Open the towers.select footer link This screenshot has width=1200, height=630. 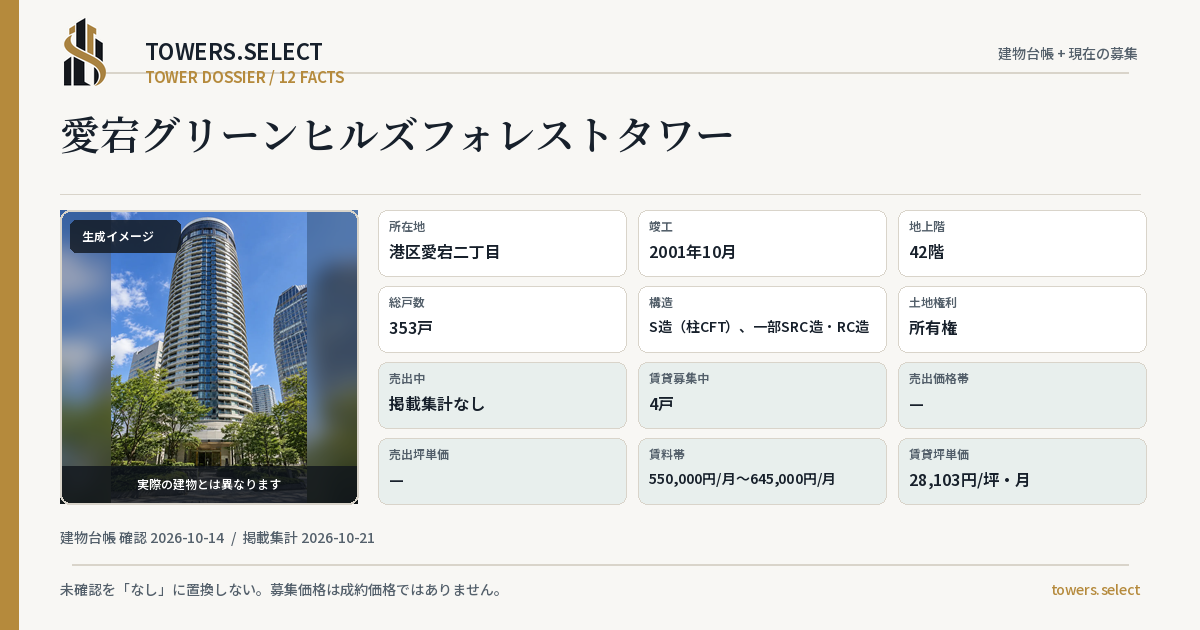1095,590
